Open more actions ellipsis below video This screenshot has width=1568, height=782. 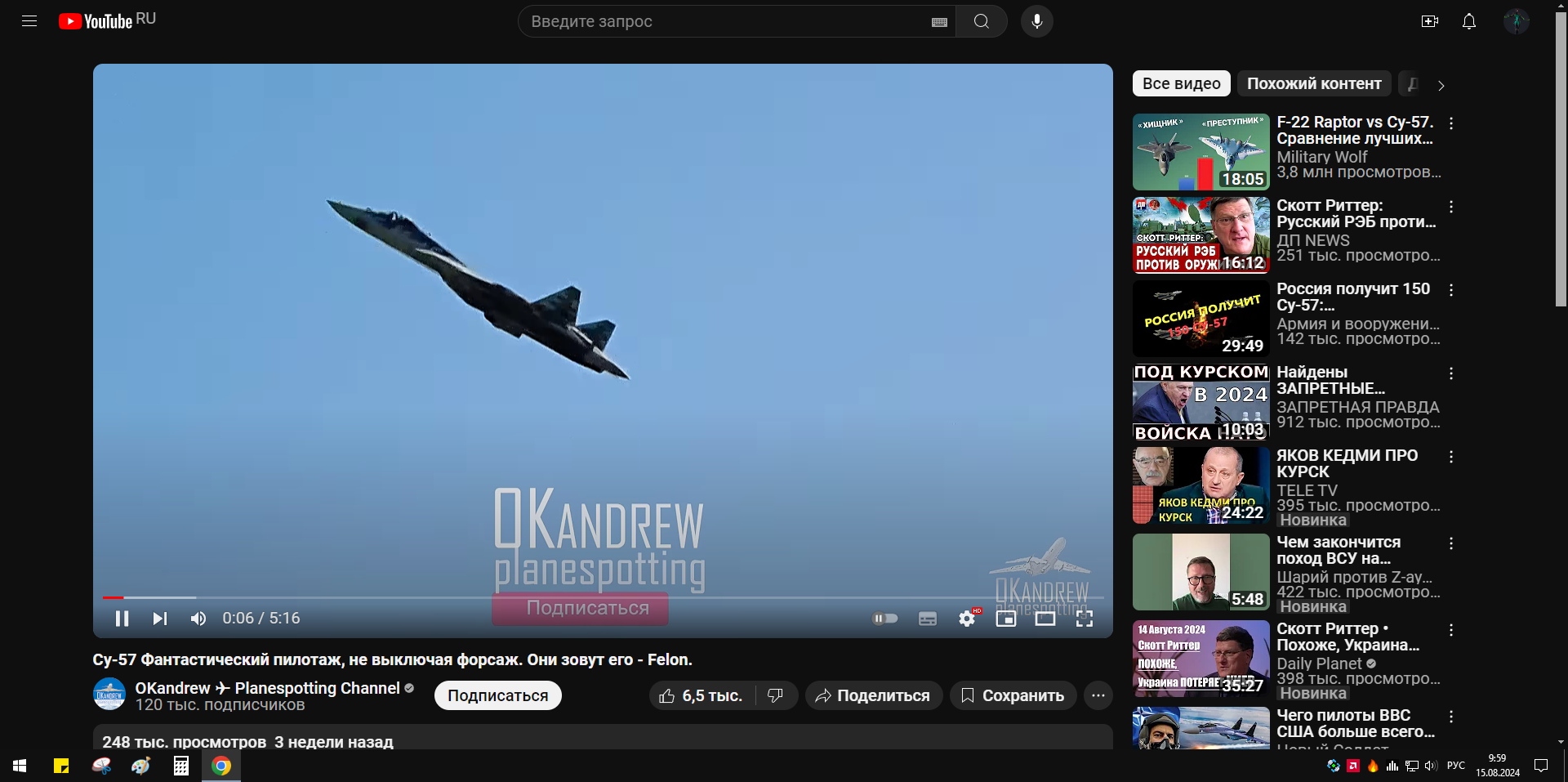1098,695
